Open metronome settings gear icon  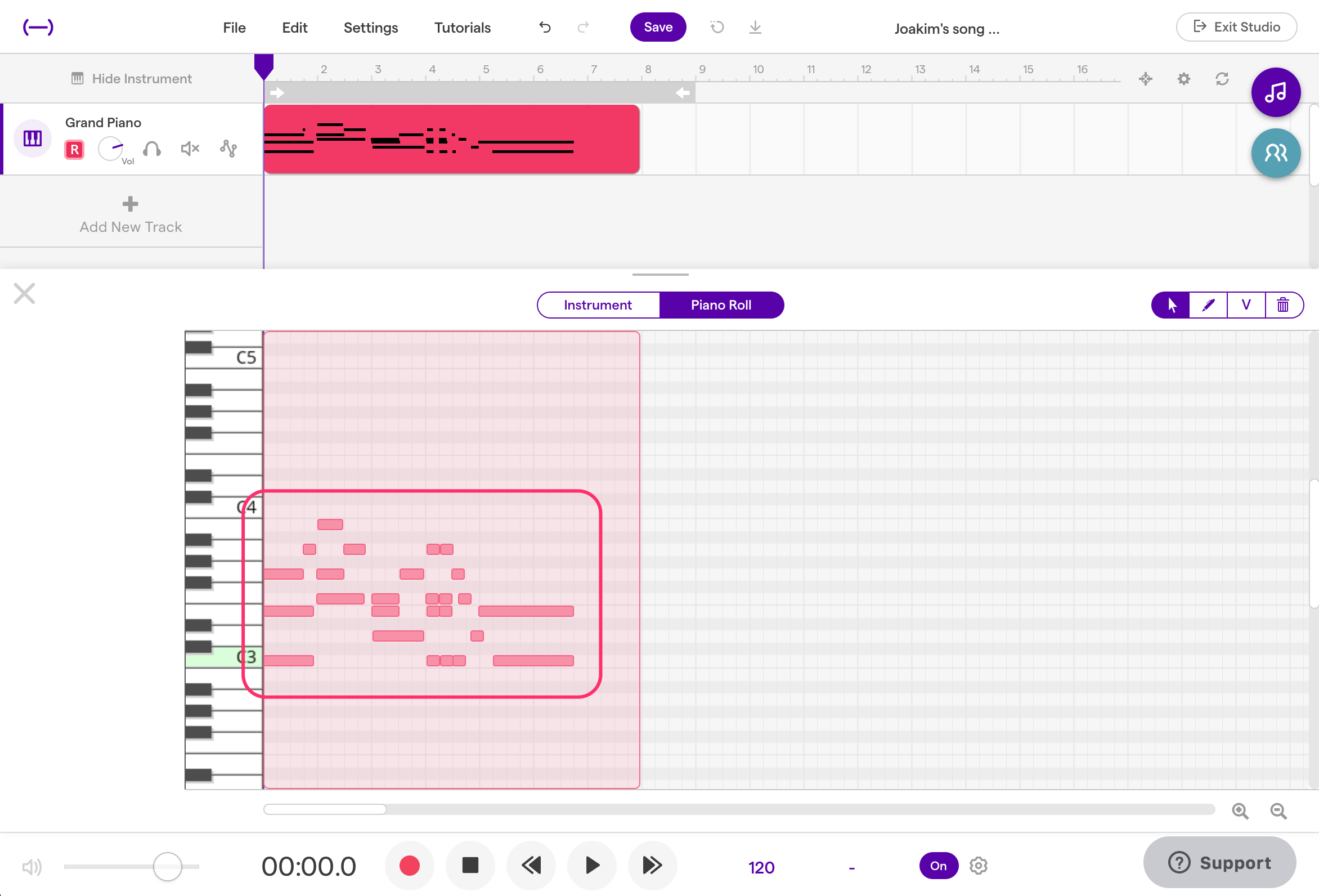[x=979, y=866]
